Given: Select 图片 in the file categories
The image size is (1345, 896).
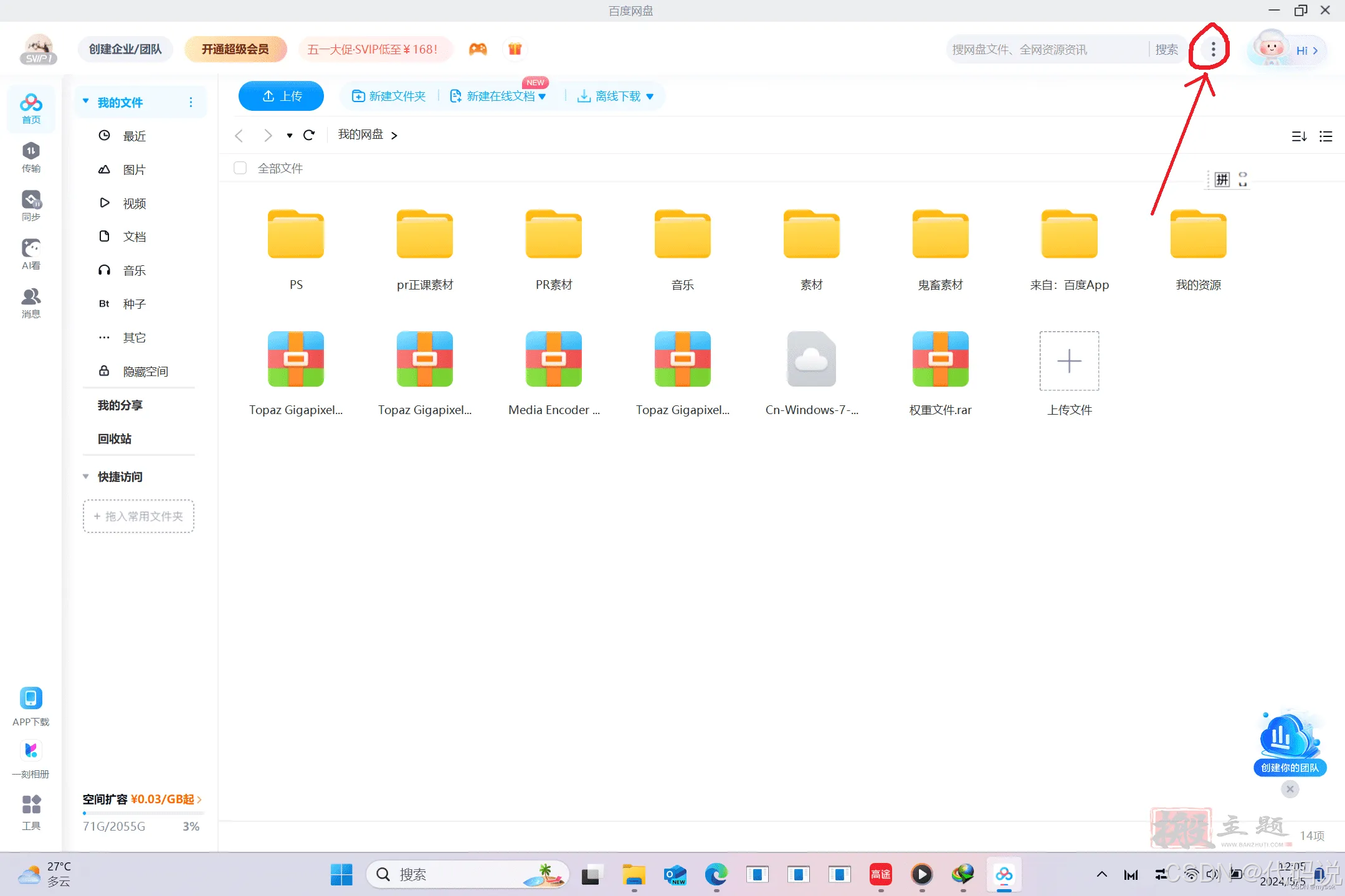Looking at the screenshot, I should tap(134, 169).
